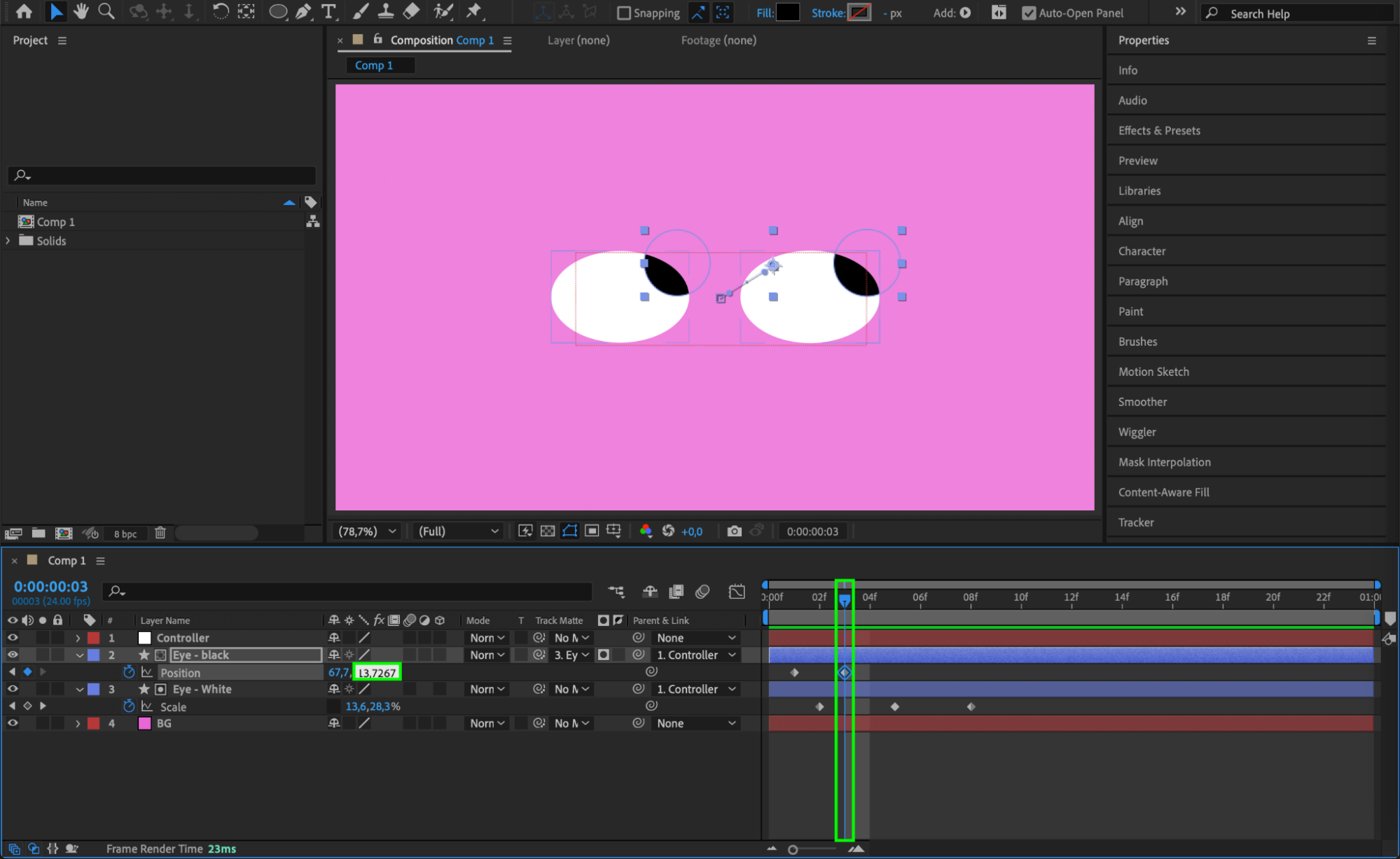The image size is (1400, 859).
Task: Delete selected item with trash icon
Action: pos(160,533)
